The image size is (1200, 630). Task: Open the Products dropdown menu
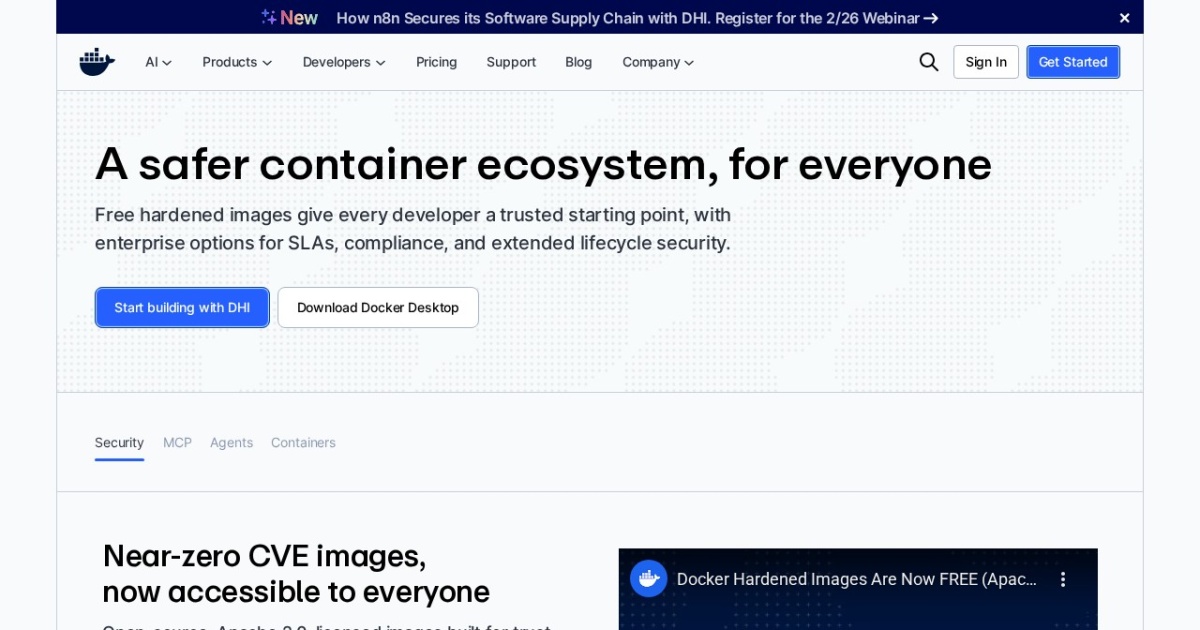pyautogui.click(x=236, y=61)
